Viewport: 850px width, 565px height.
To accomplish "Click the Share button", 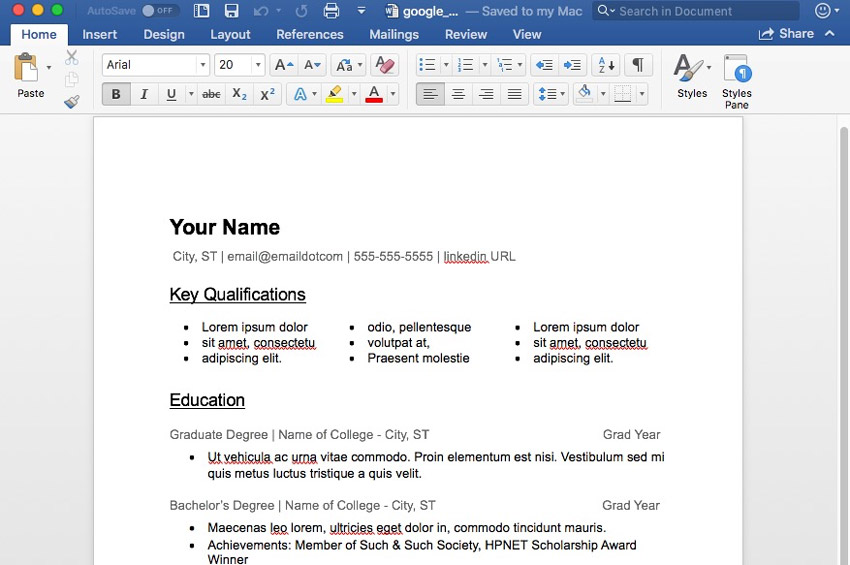I will pos(786,34).
